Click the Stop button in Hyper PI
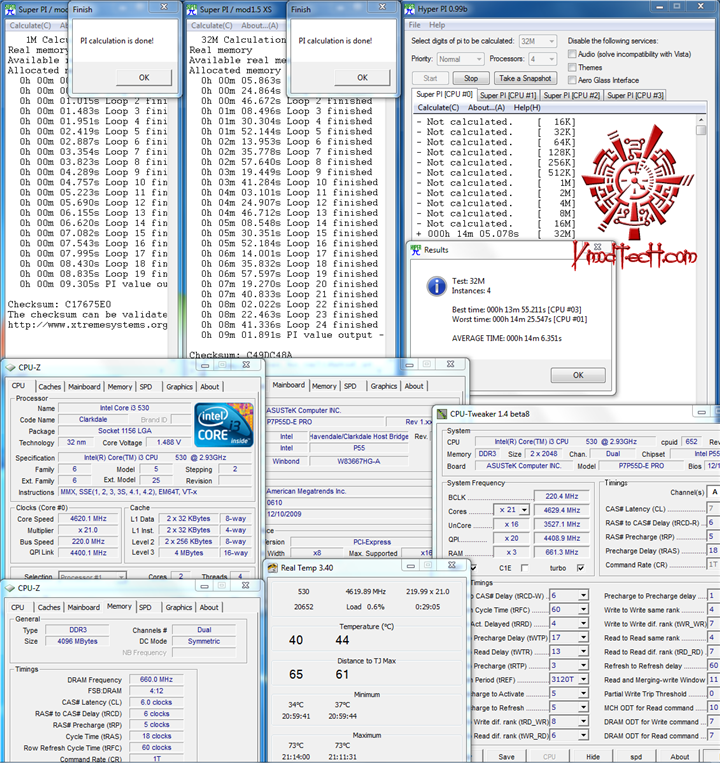 tap(470, 78)
